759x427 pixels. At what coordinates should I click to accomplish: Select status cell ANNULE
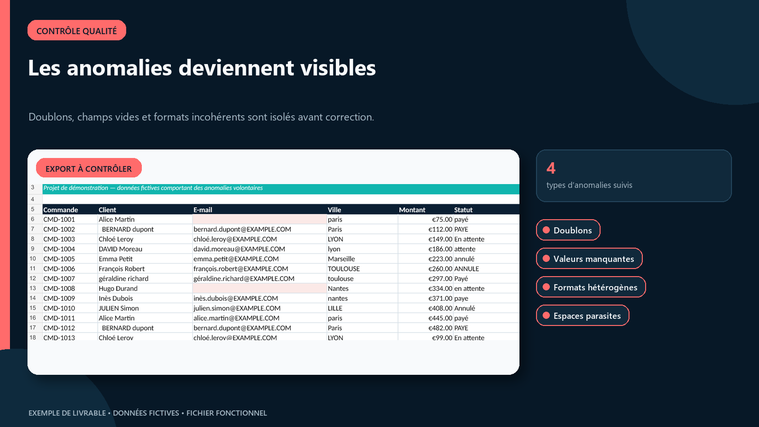coord(486,269)
